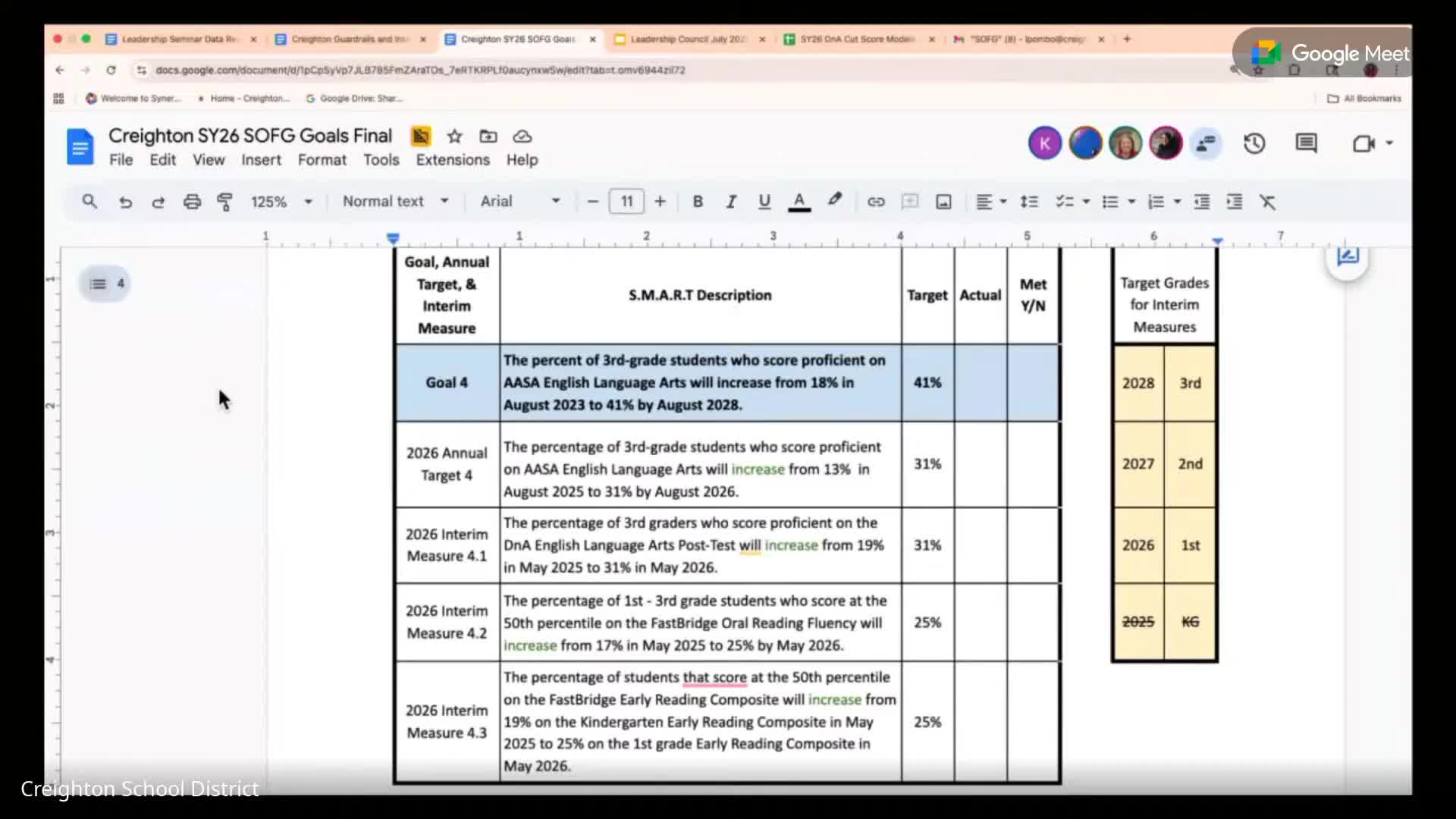
Task: Toggle italic formatting
Action: tap(731, 202)
